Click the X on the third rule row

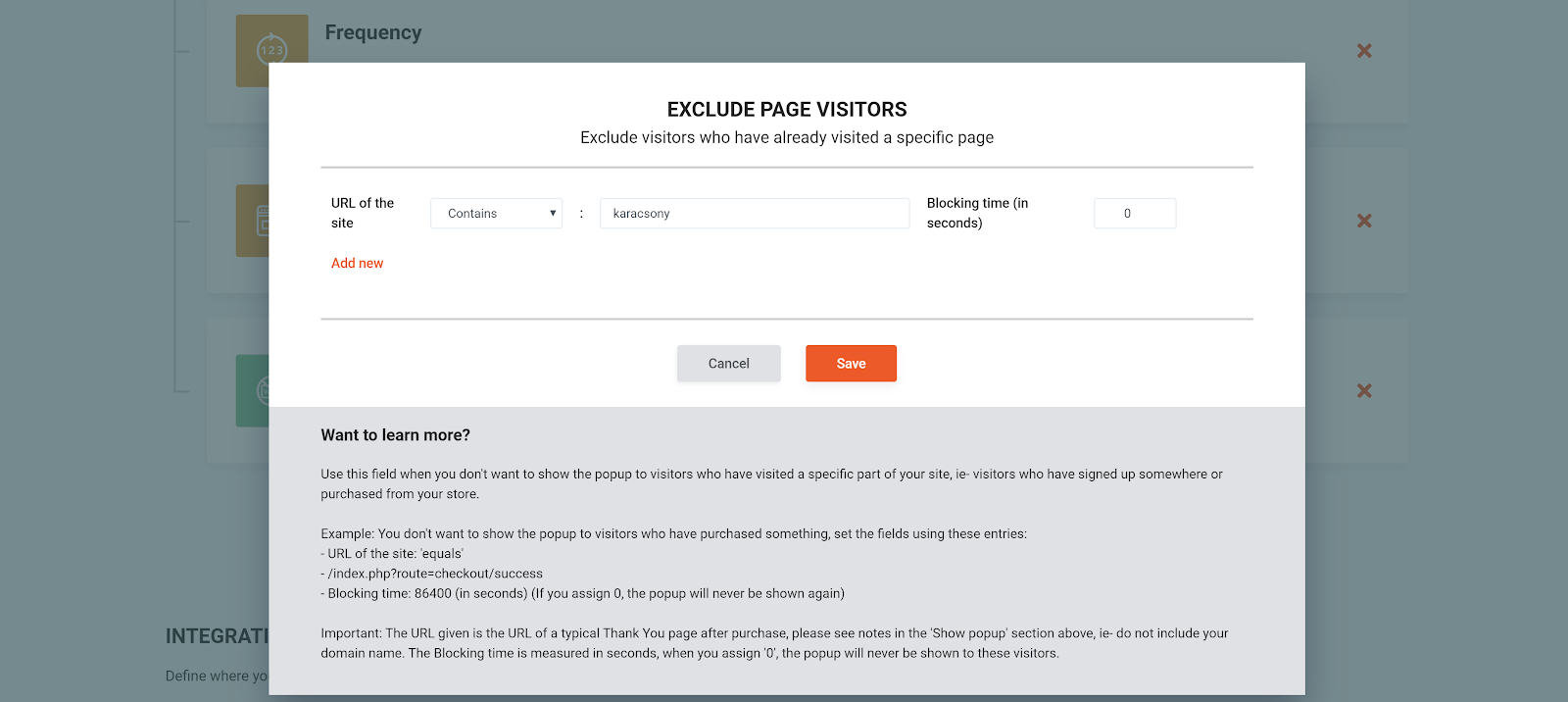click(x=1363, y=390)
